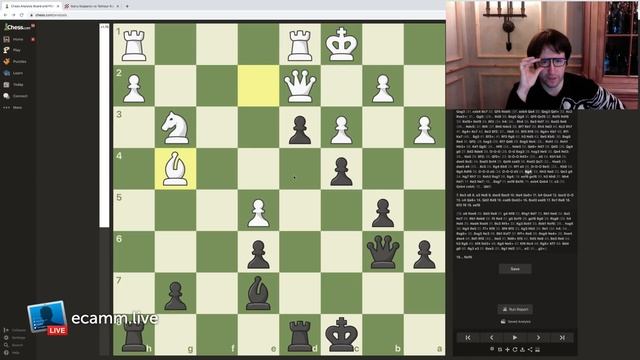Open a new browser tab
The height and width of the screenshot is (360, 640).
[x=127, y=6]
